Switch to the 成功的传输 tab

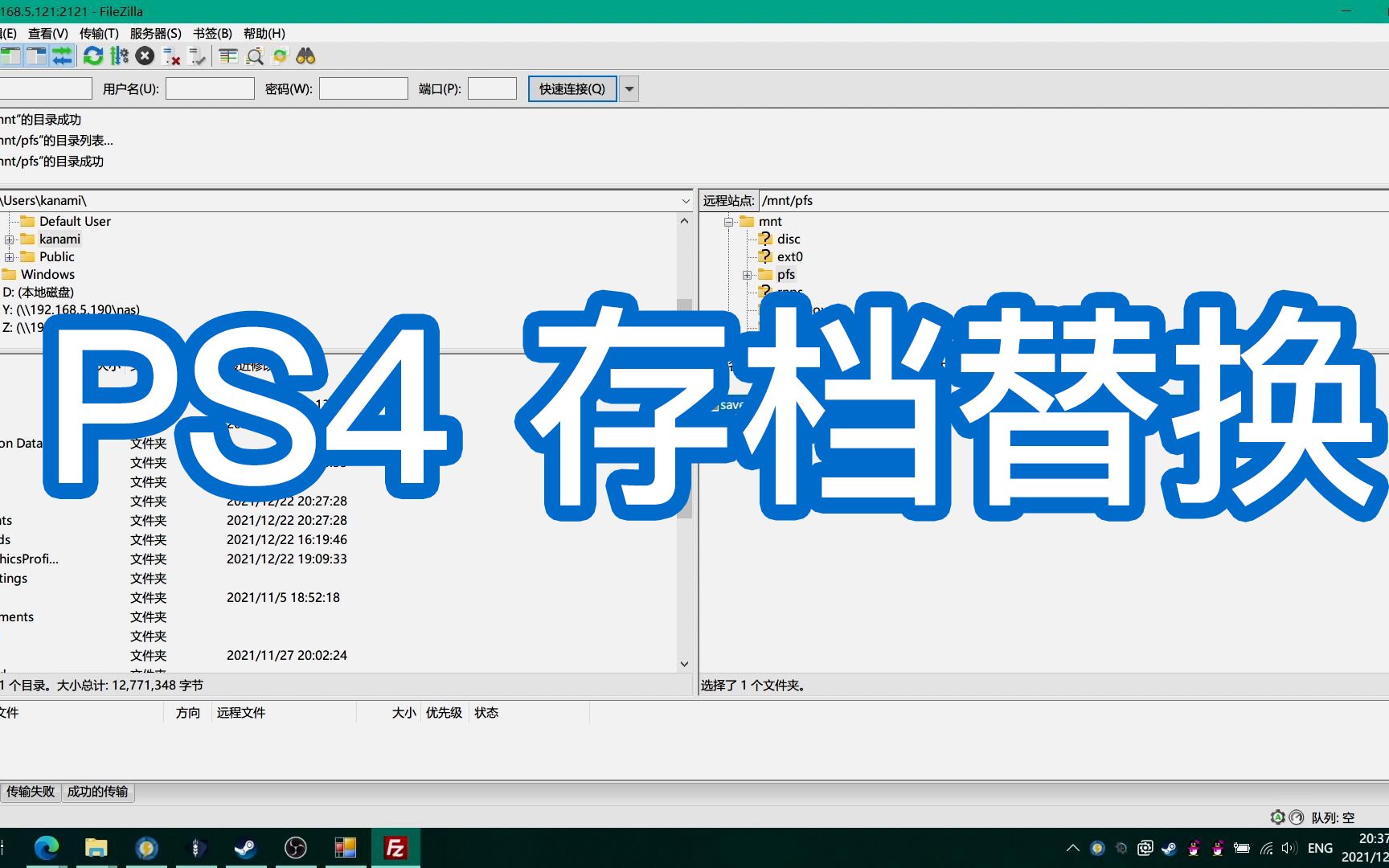pos(97,792)
